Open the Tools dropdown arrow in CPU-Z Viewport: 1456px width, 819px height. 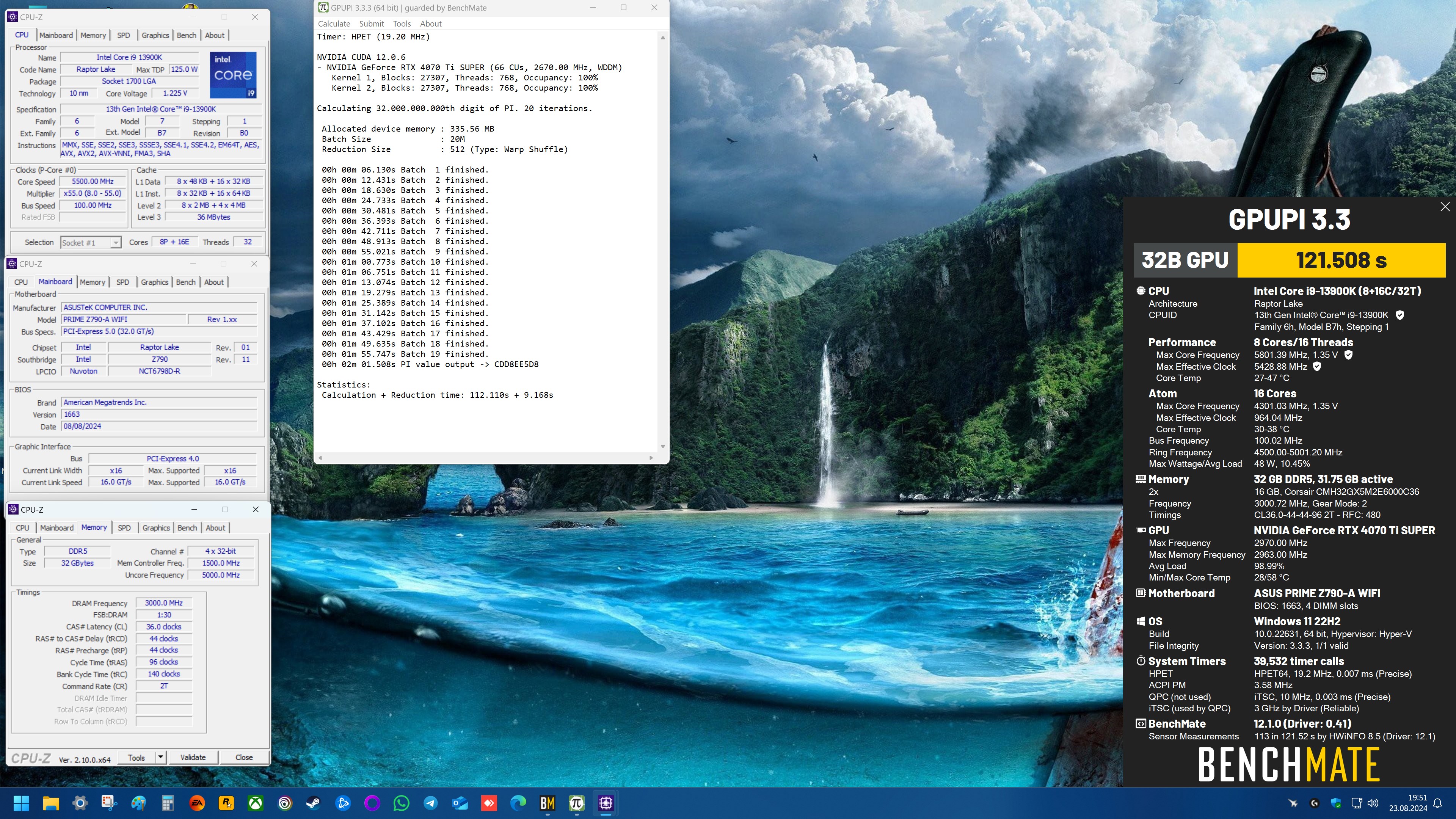tap(160, 758)
